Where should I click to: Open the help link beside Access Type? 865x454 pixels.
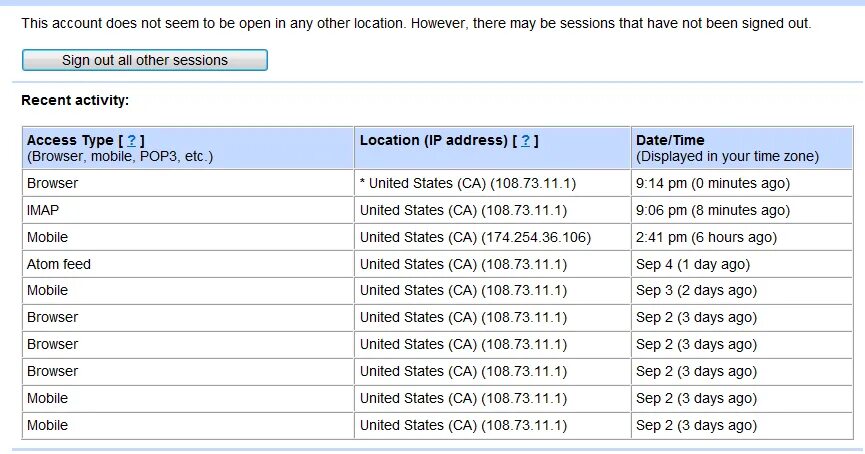131,141
